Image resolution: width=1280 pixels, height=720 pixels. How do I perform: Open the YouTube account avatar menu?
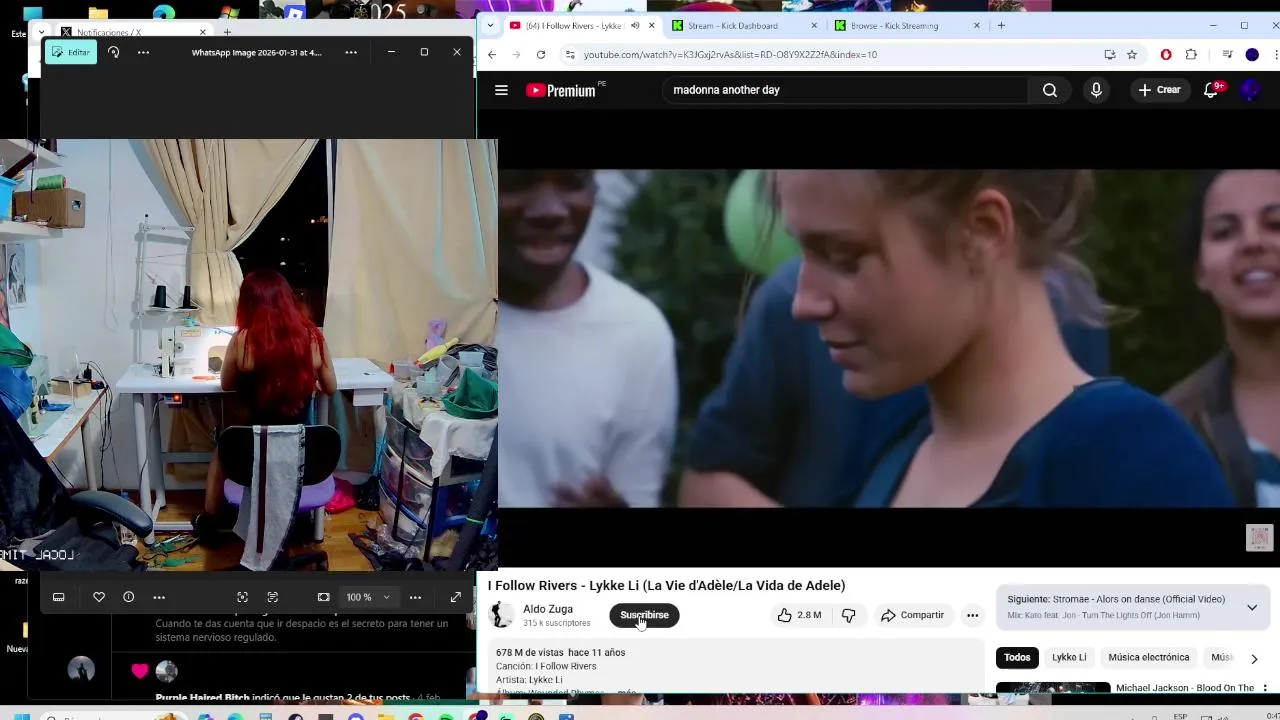pyautogui.click(x=1250, y=90)
